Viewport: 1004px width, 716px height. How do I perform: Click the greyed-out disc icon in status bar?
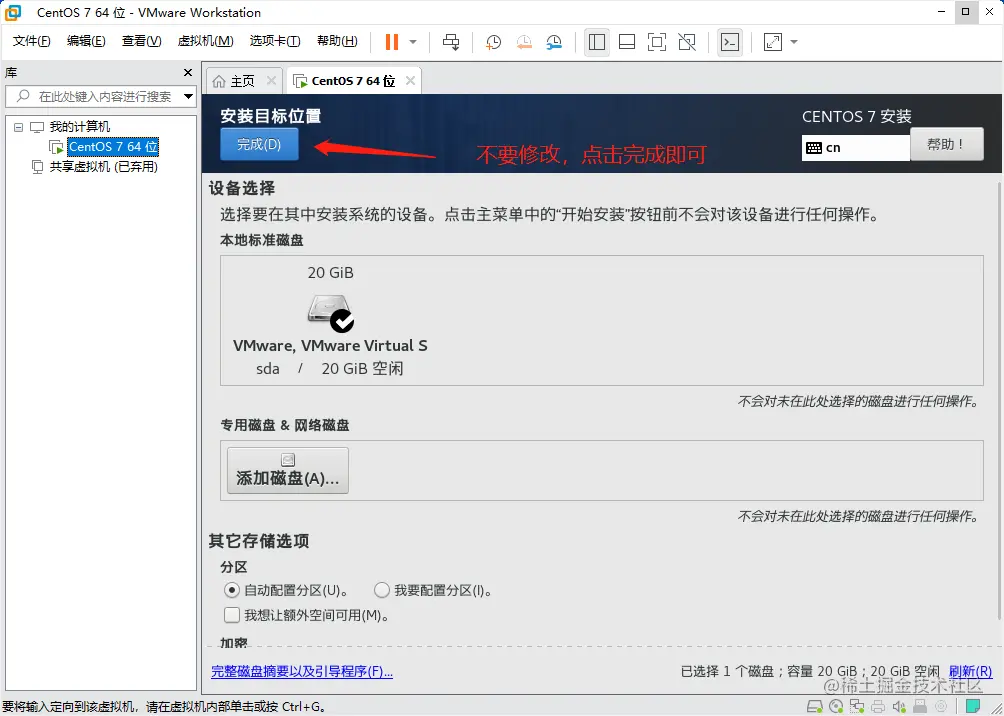941,706
